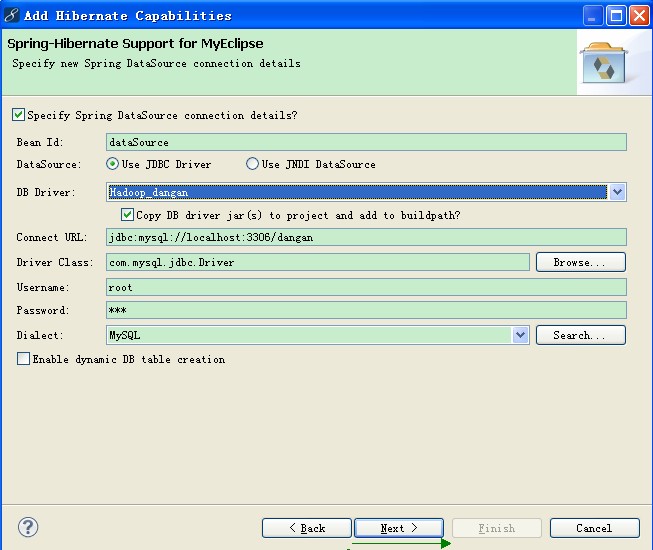Image resolution: width=653 pixels, height=550 pixels.
Task: Click the Connect URL input field
Action: coord(366,237)
